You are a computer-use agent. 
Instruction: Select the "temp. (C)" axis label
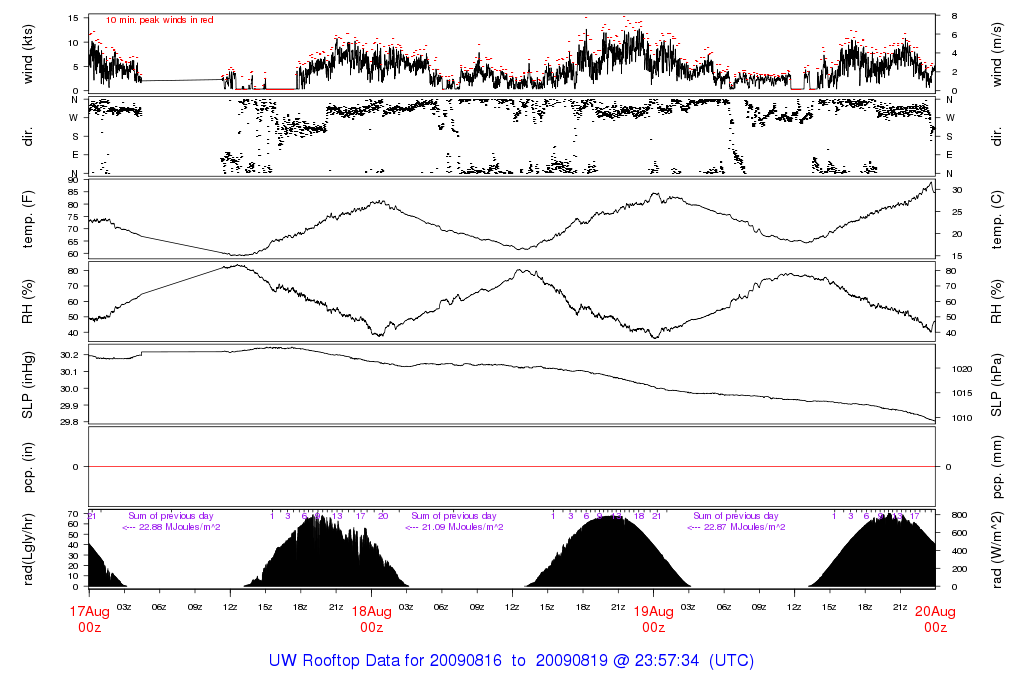(996, 219)
